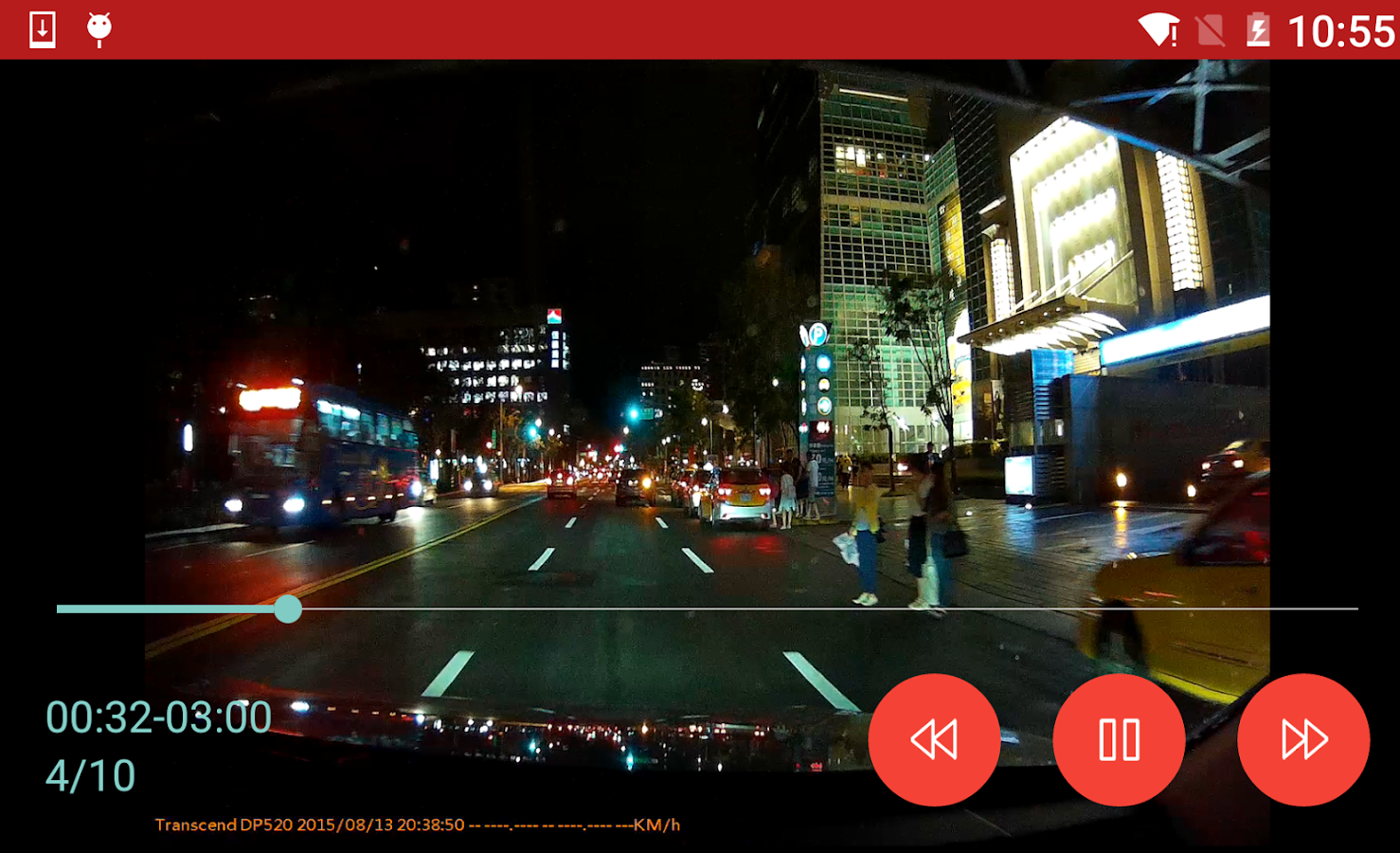Image resolution: width=1400 pixels, height=853 pixels.
Task: Tap the rewind button
Action: pos(934,739)
